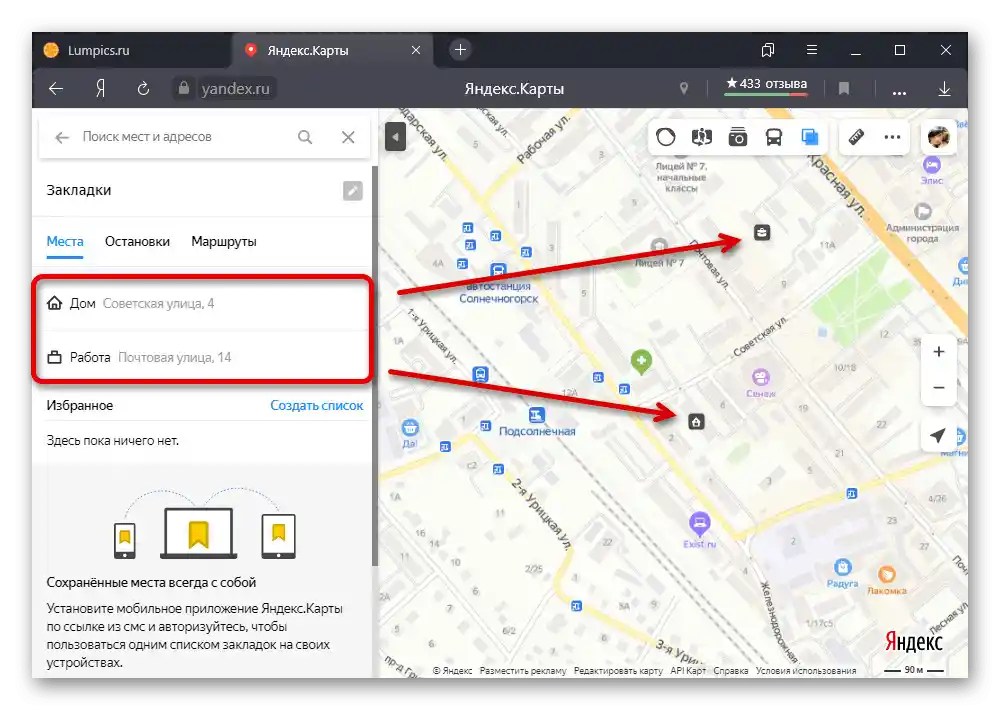Viewport: 1000px width, 710px height.
Task: Go back to the previous browser page
Action: pos(56,89)
